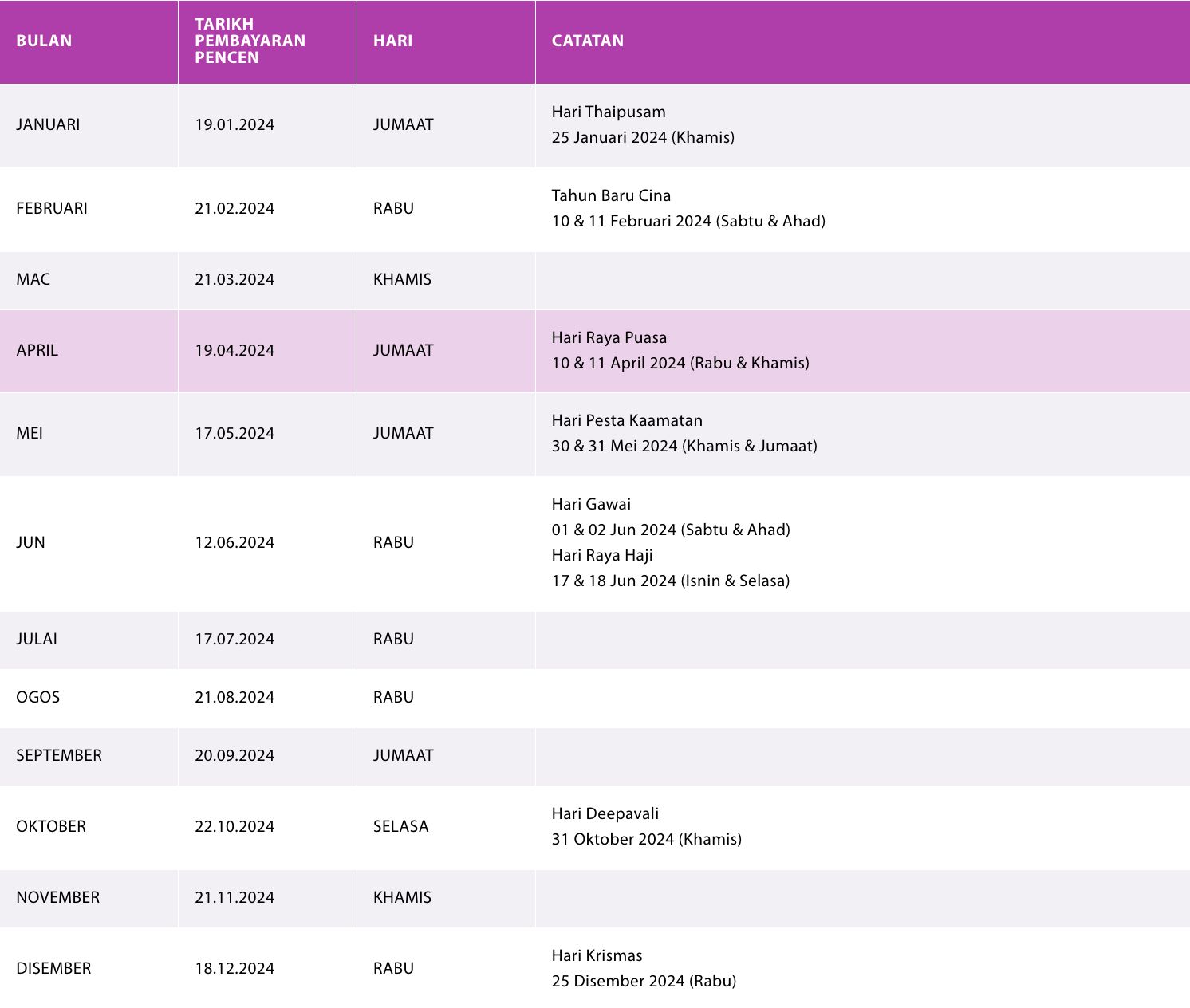
Task: Click the date 12.06.2024
Action: click(234, 542)
